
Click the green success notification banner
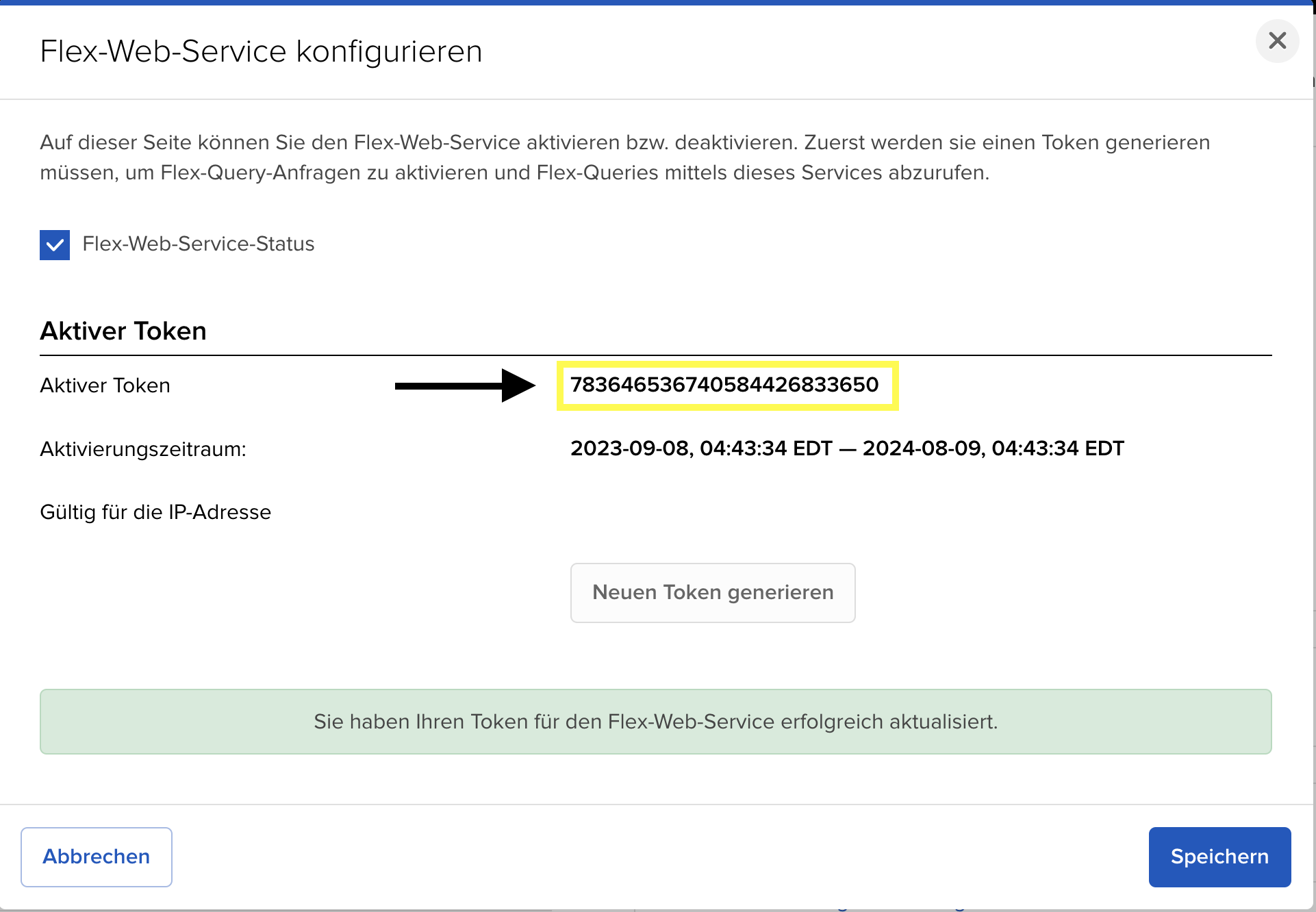[655, 722]
